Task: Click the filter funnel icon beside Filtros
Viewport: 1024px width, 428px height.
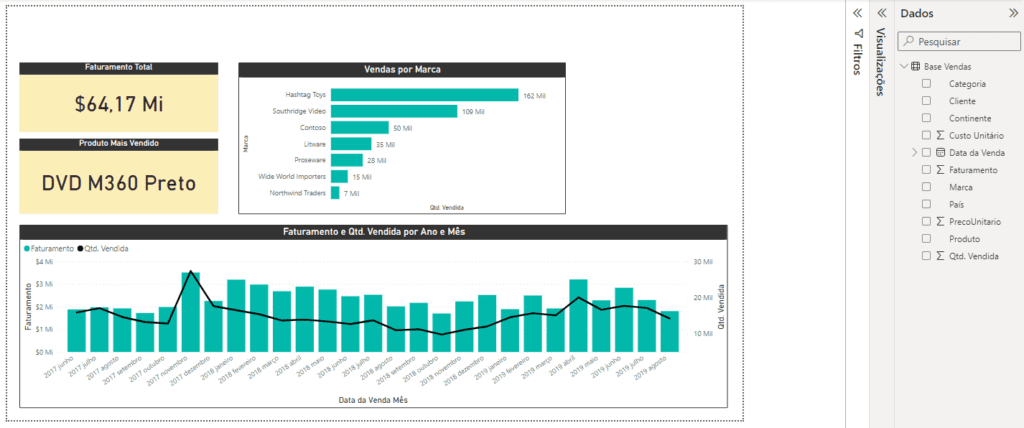Action: pos(858,33)
